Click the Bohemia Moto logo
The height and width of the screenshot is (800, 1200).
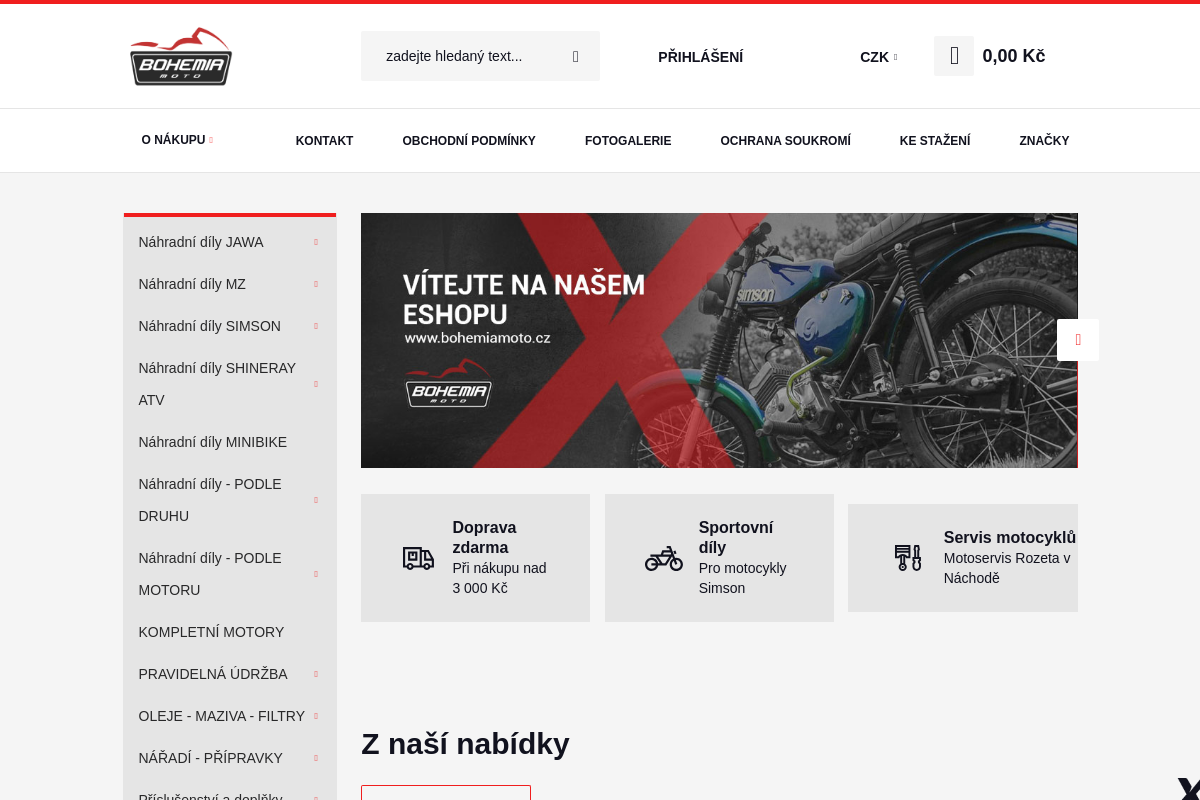coord(181,56)
